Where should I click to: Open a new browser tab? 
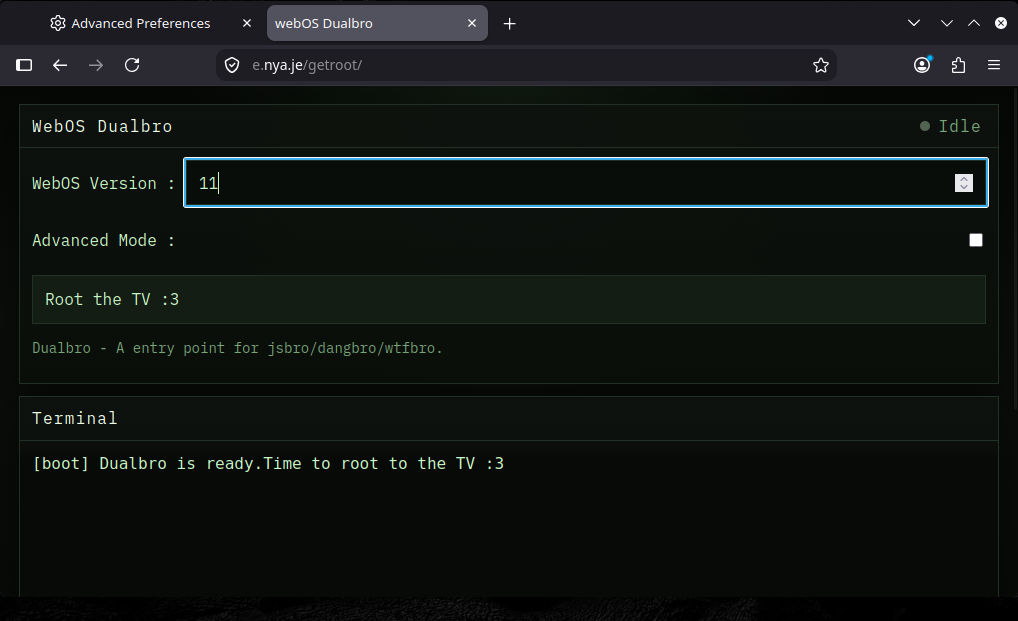(x=510, y=24)
